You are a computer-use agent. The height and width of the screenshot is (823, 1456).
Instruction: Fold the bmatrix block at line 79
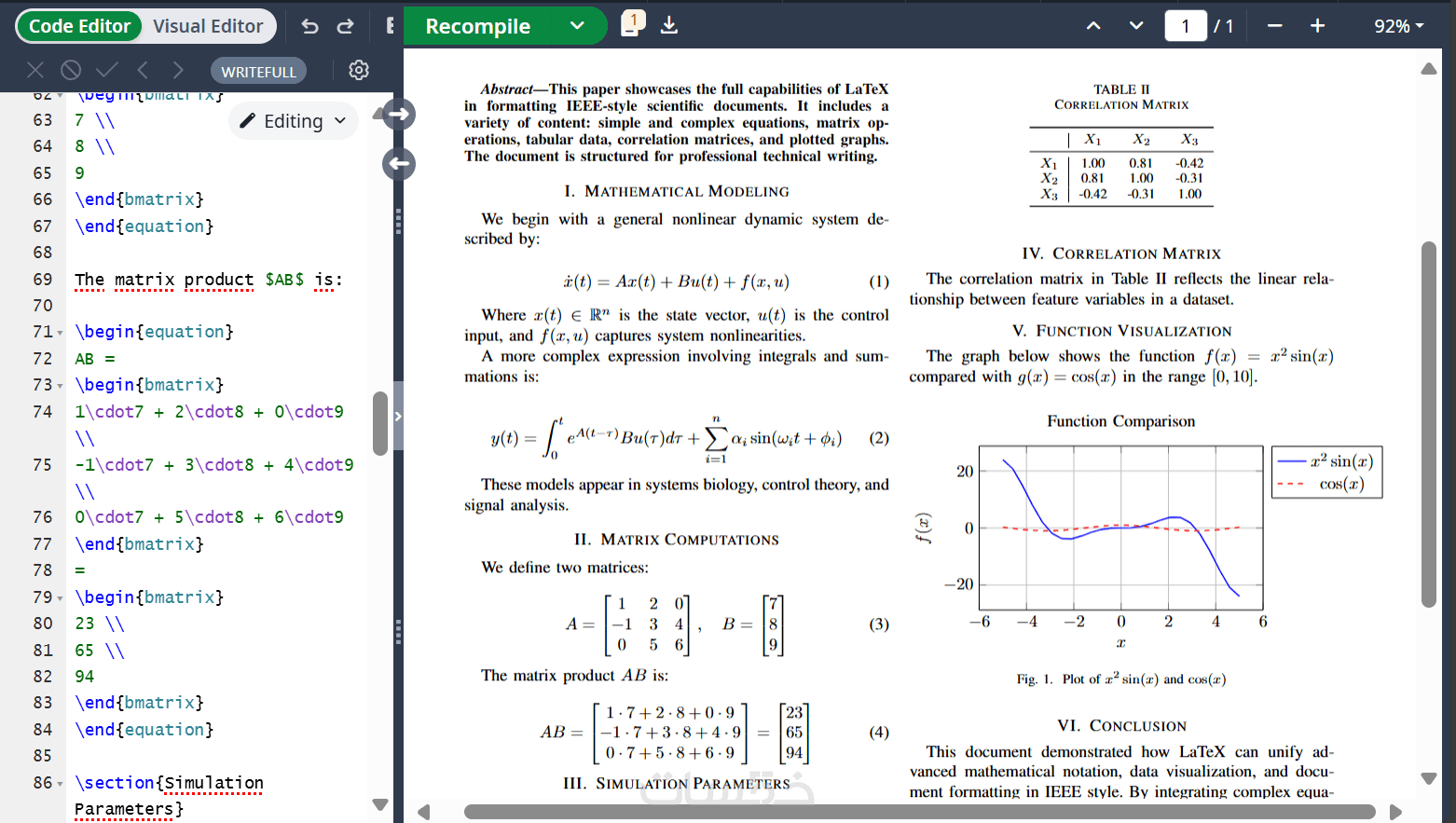coord(61,598)
